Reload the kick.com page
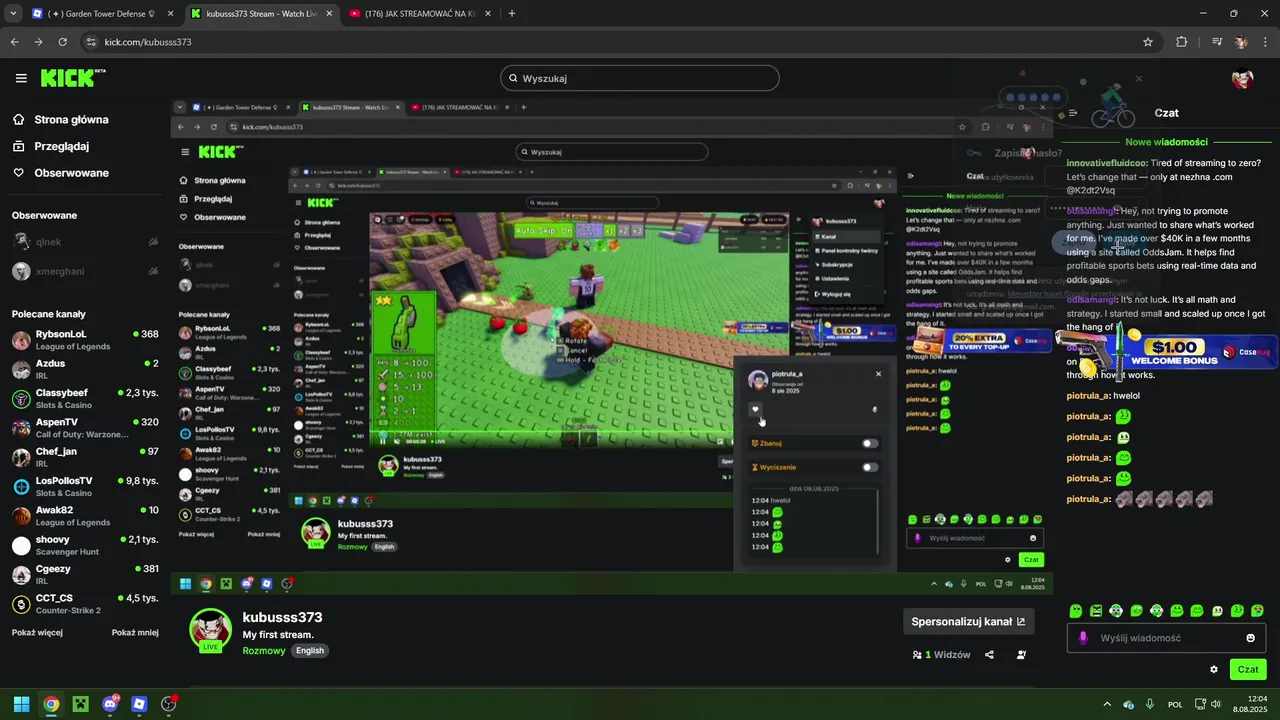Image resolution: width=1280 pixels, height=720 pixels. 62,42
